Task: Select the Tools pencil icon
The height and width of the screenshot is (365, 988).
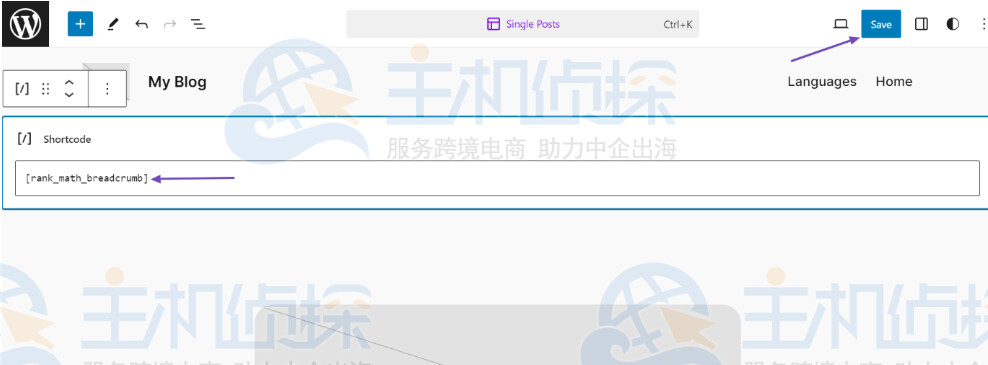Action: click(x=113, y=25)
